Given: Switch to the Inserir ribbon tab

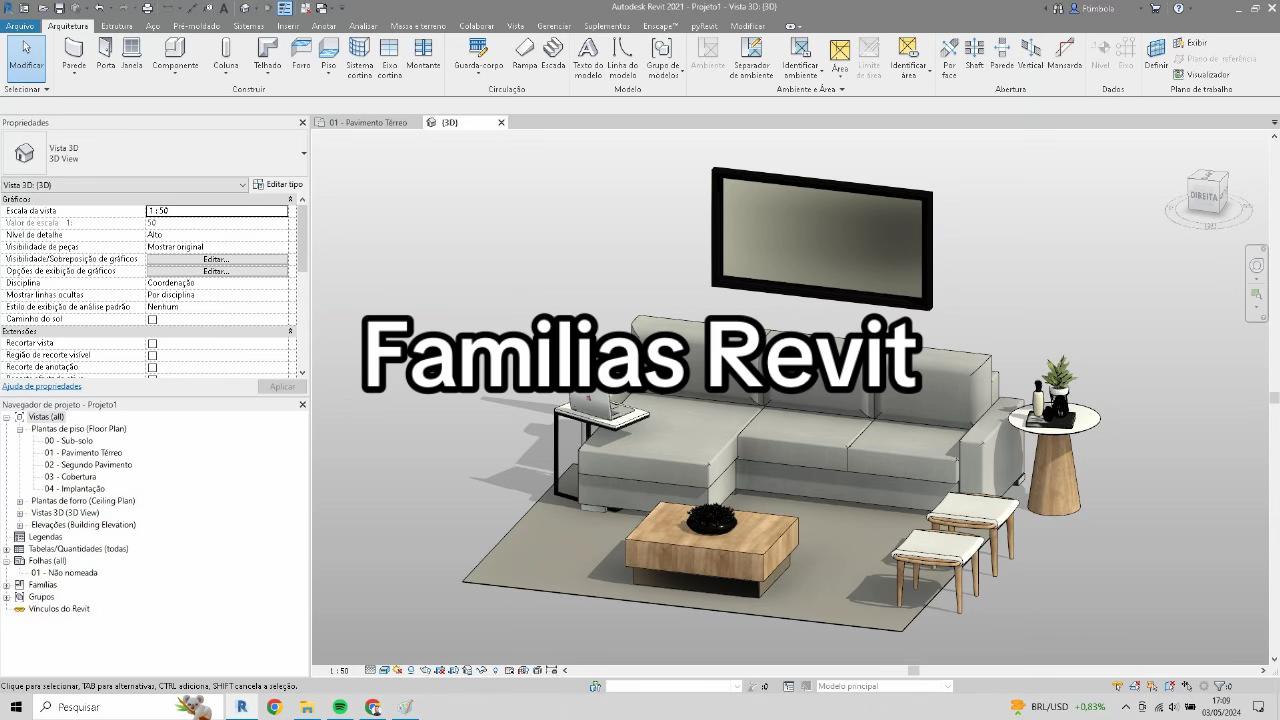Looking at the screenshot, I should pyautogui.click(x=288, y=26).
